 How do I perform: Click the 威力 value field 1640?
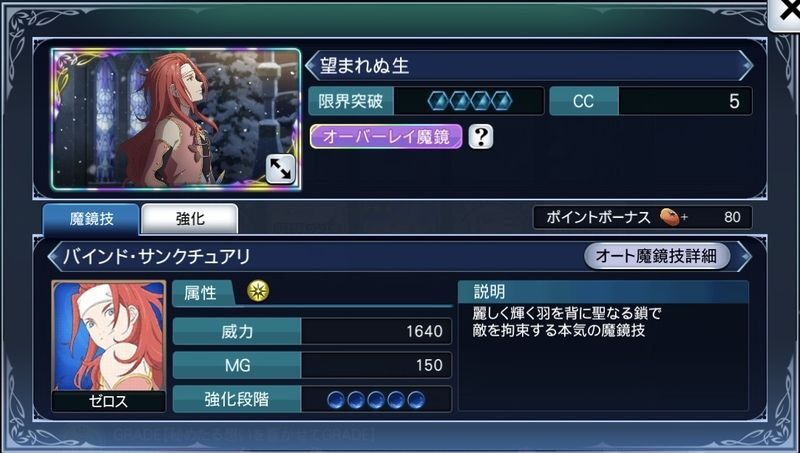click(x=376, y=332)
